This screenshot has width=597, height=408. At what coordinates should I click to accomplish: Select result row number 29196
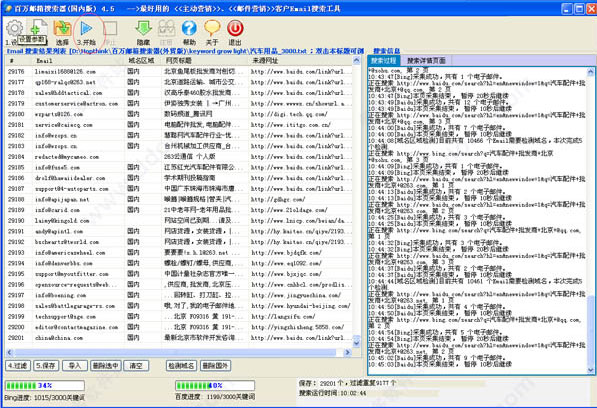click(x=179, y=285)
